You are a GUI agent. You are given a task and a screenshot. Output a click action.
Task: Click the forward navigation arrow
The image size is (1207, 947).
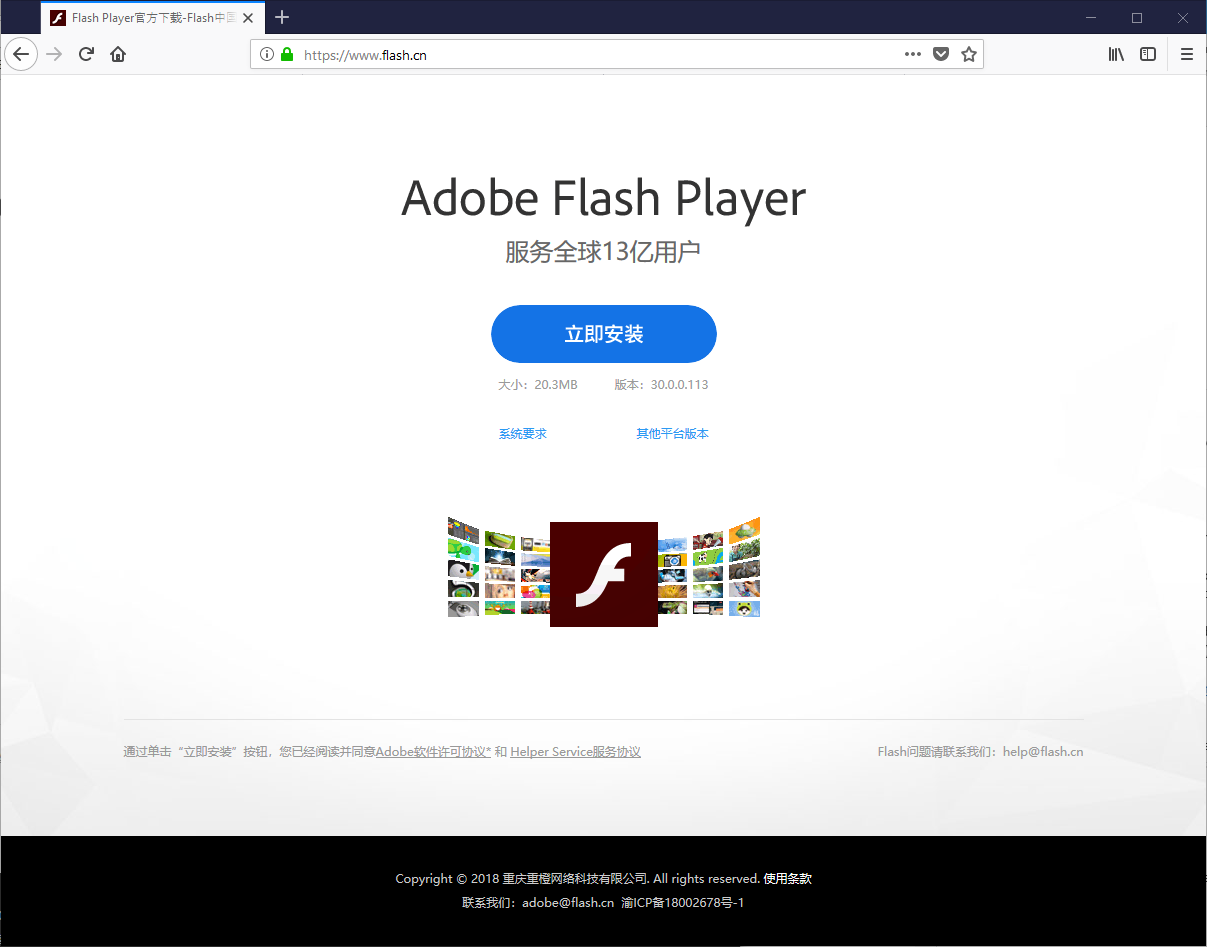tap(55, 54)
